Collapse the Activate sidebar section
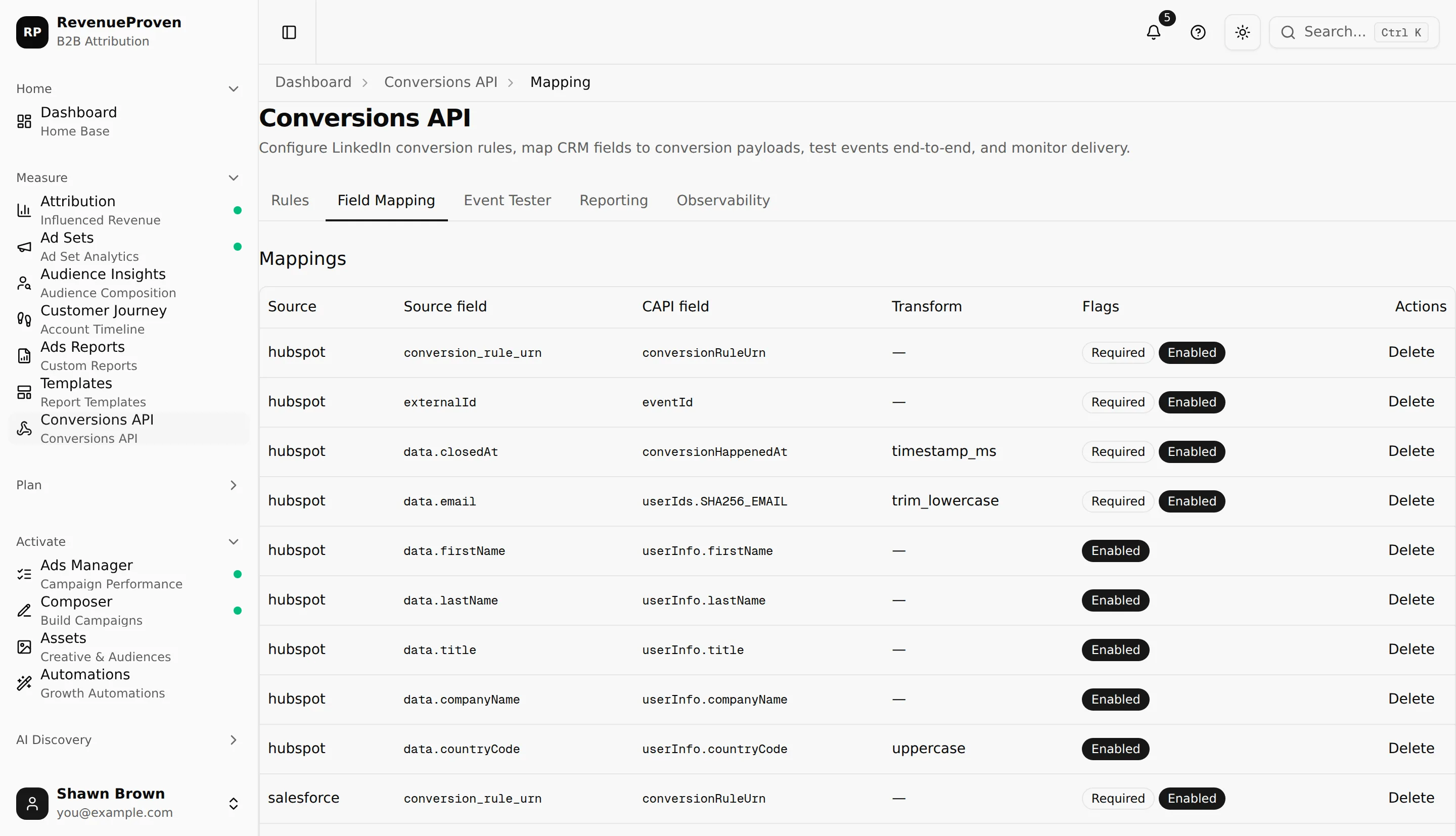The width and height of the screenshot is (1456, 836). click(233, 542)
